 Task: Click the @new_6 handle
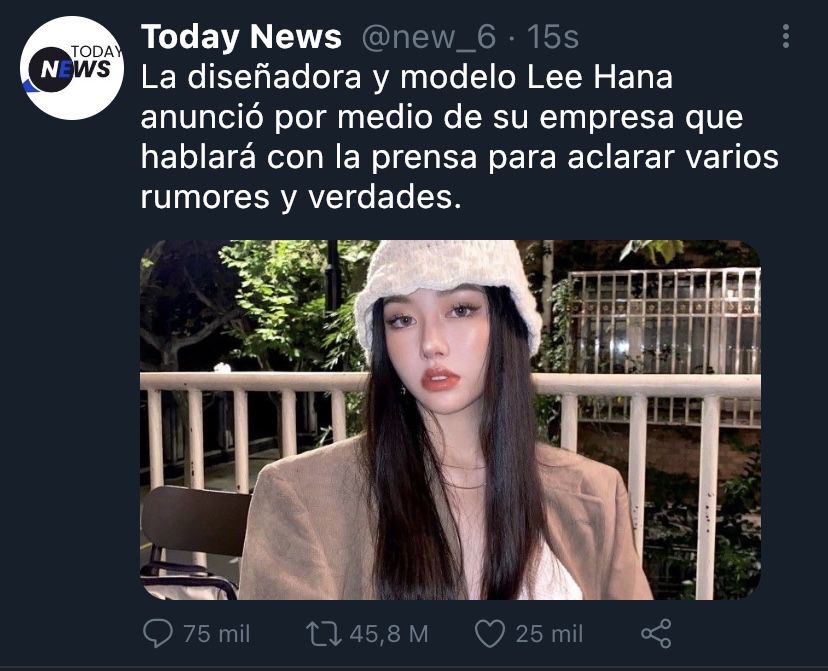[x=429, y=37]
